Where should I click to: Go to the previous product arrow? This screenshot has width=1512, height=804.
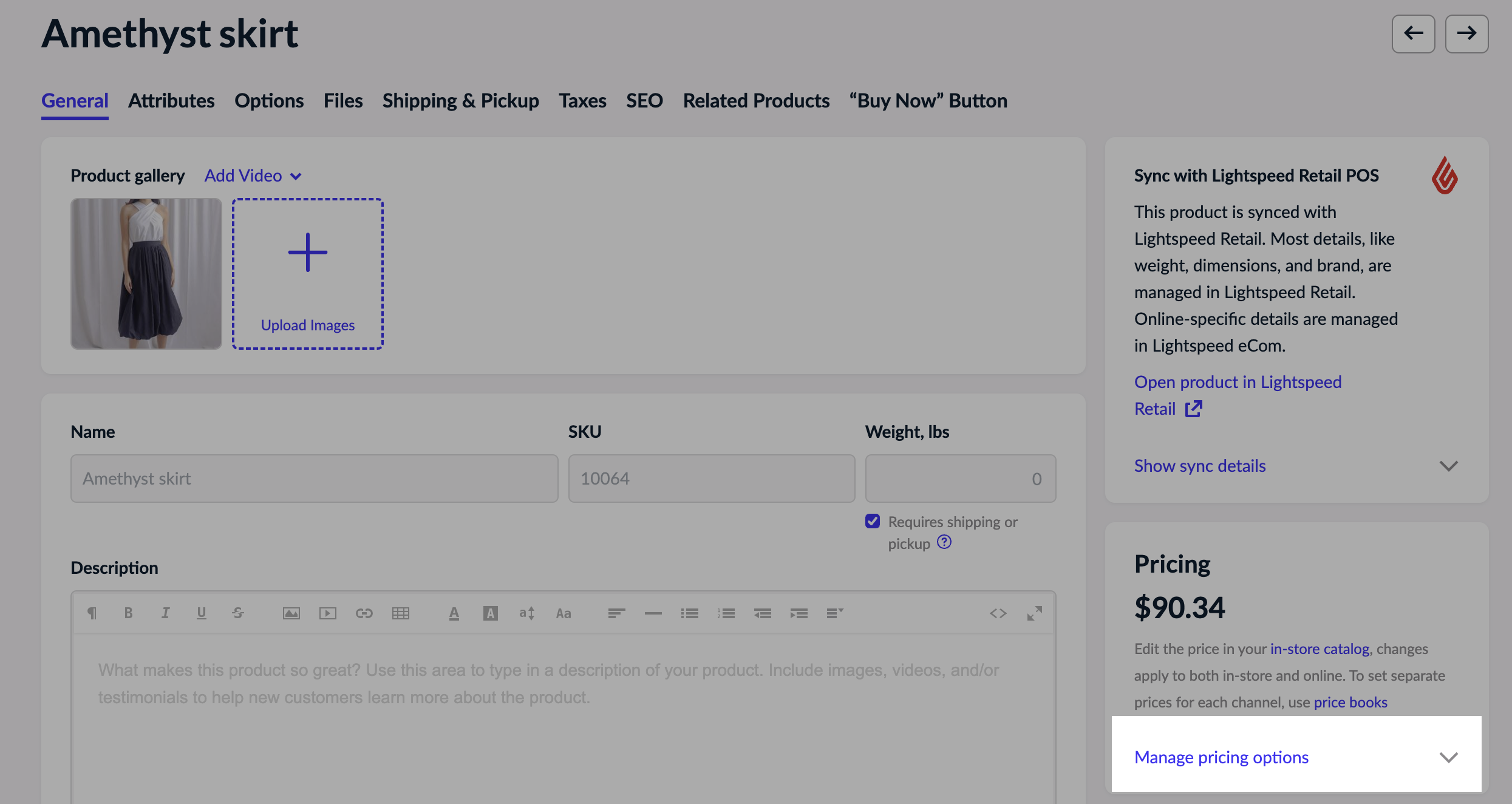[1413, 34]
